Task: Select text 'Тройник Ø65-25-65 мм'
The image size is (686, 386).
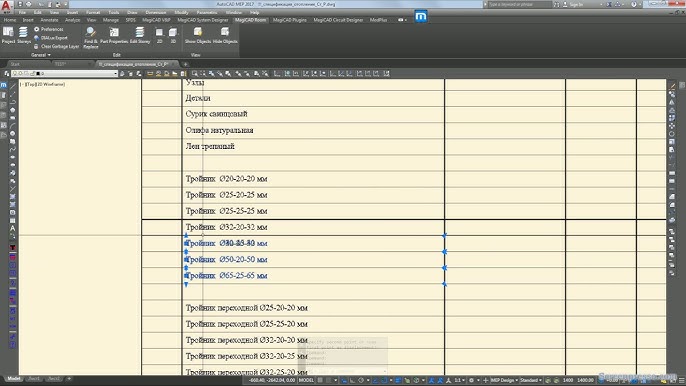Action: pos(226,276)
